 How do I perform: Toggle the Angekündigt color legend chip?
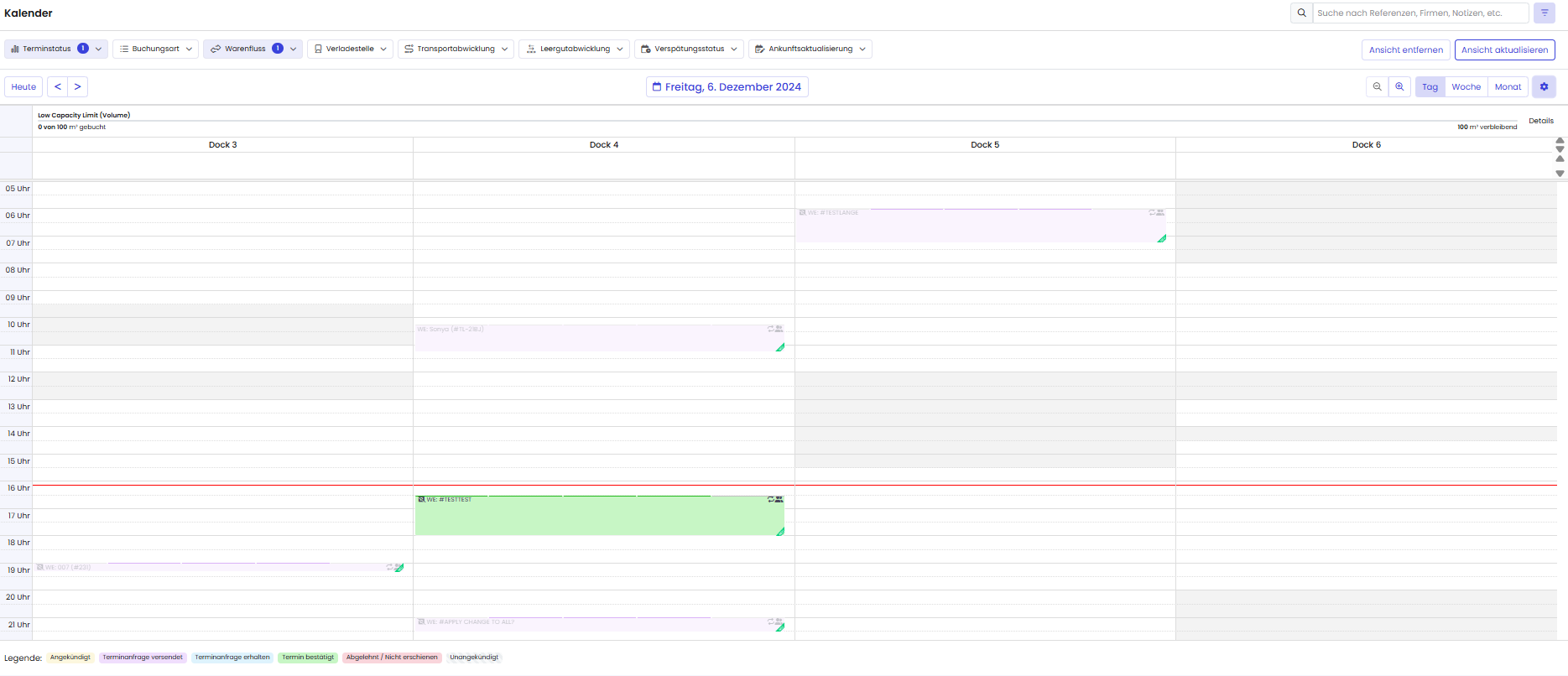click(x=70, y=658)
